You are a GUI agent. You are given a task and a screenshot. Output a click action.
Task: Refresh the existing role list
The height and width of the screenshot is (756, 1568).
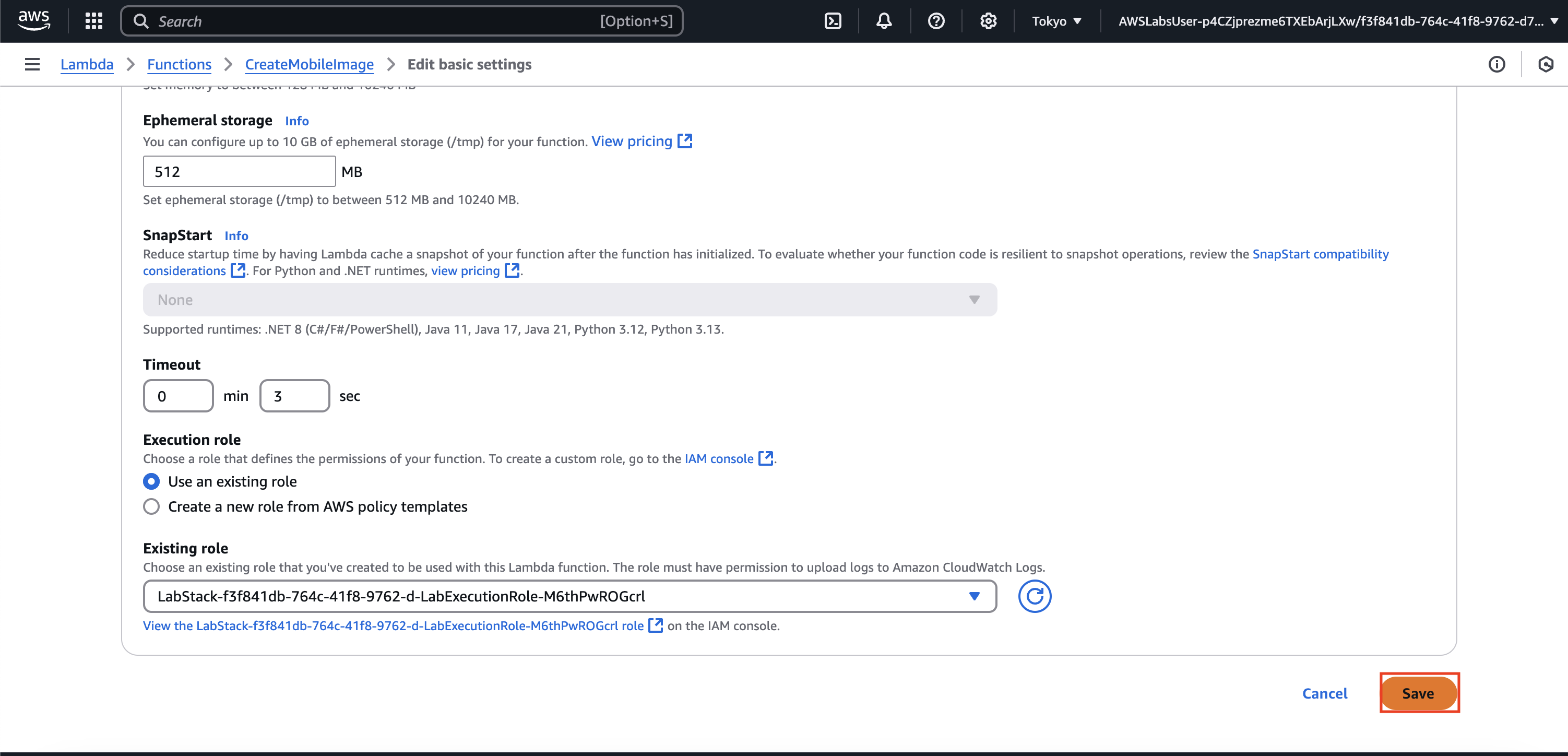pos(1034,597)
